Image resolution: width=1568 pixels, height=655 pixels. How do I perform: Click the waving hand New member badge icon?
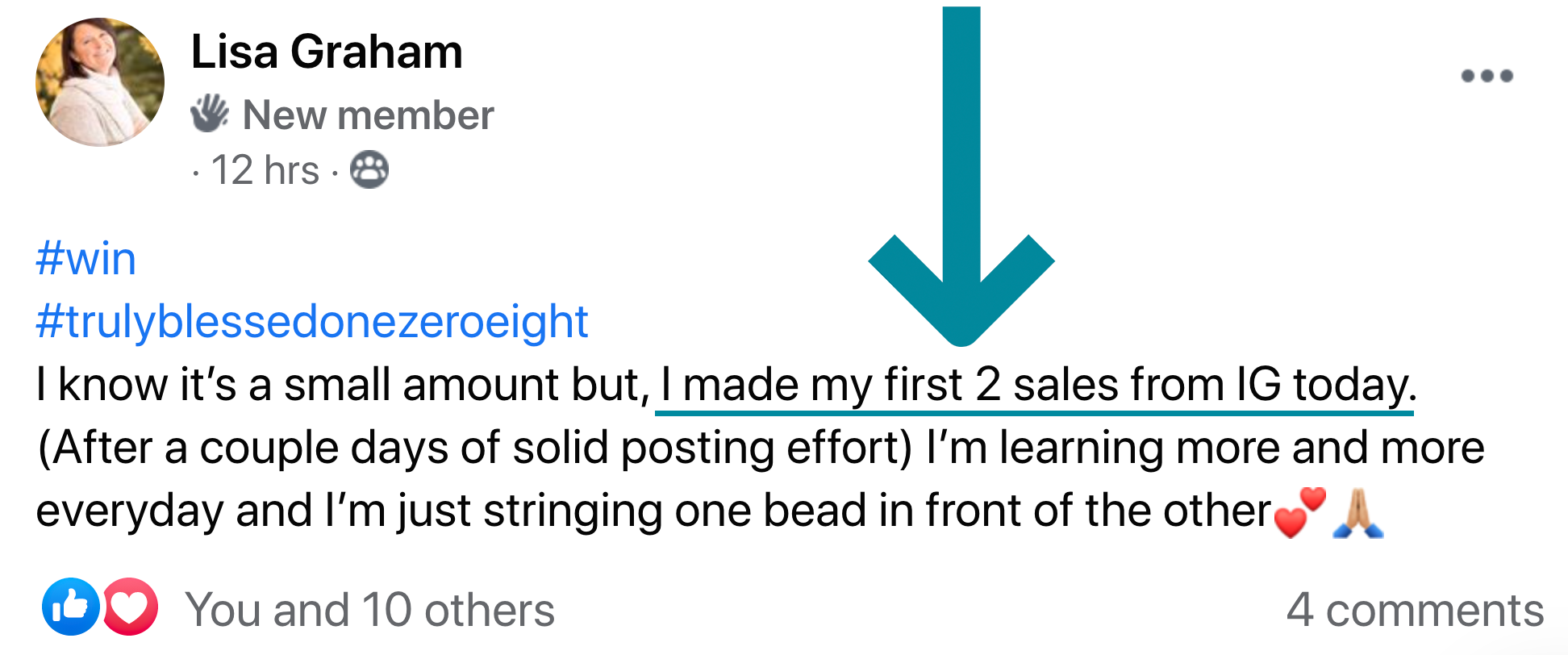click(x=210, y=114)
